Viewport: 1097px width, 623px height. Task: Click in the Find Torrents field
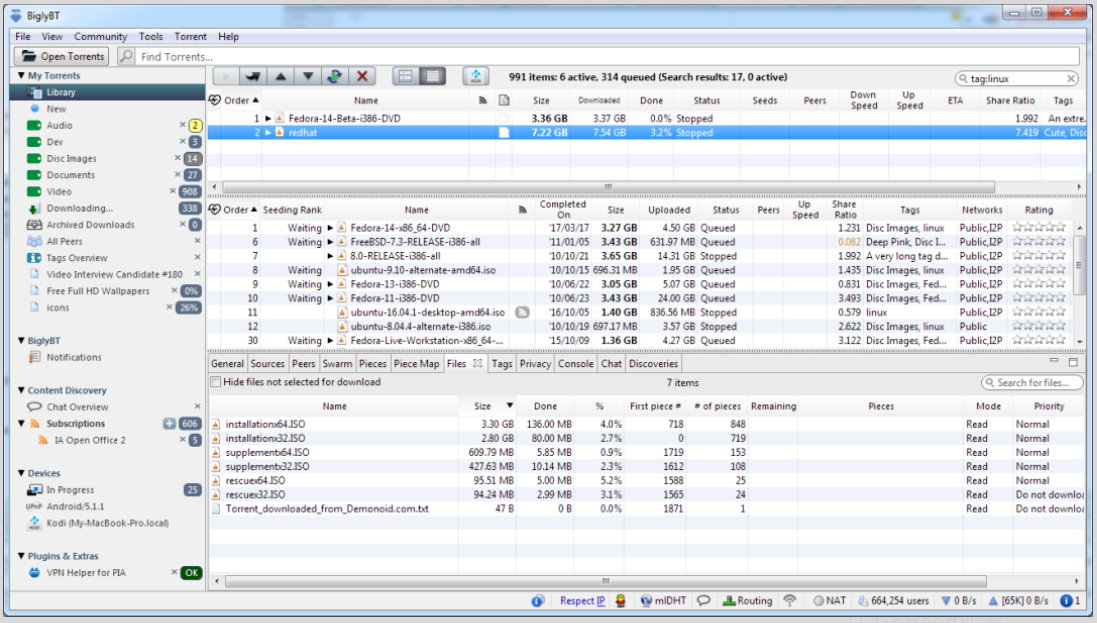(x=607, y=56)
